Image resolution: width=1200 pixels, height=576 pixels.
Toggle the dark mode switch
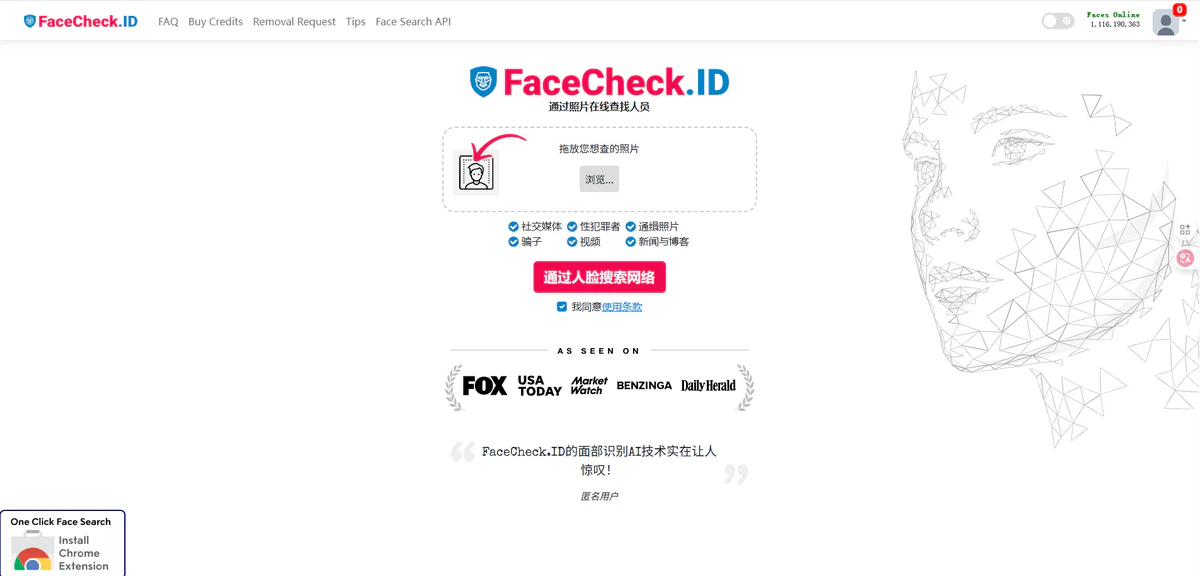pyautogui.click(x=1058, y=21)
